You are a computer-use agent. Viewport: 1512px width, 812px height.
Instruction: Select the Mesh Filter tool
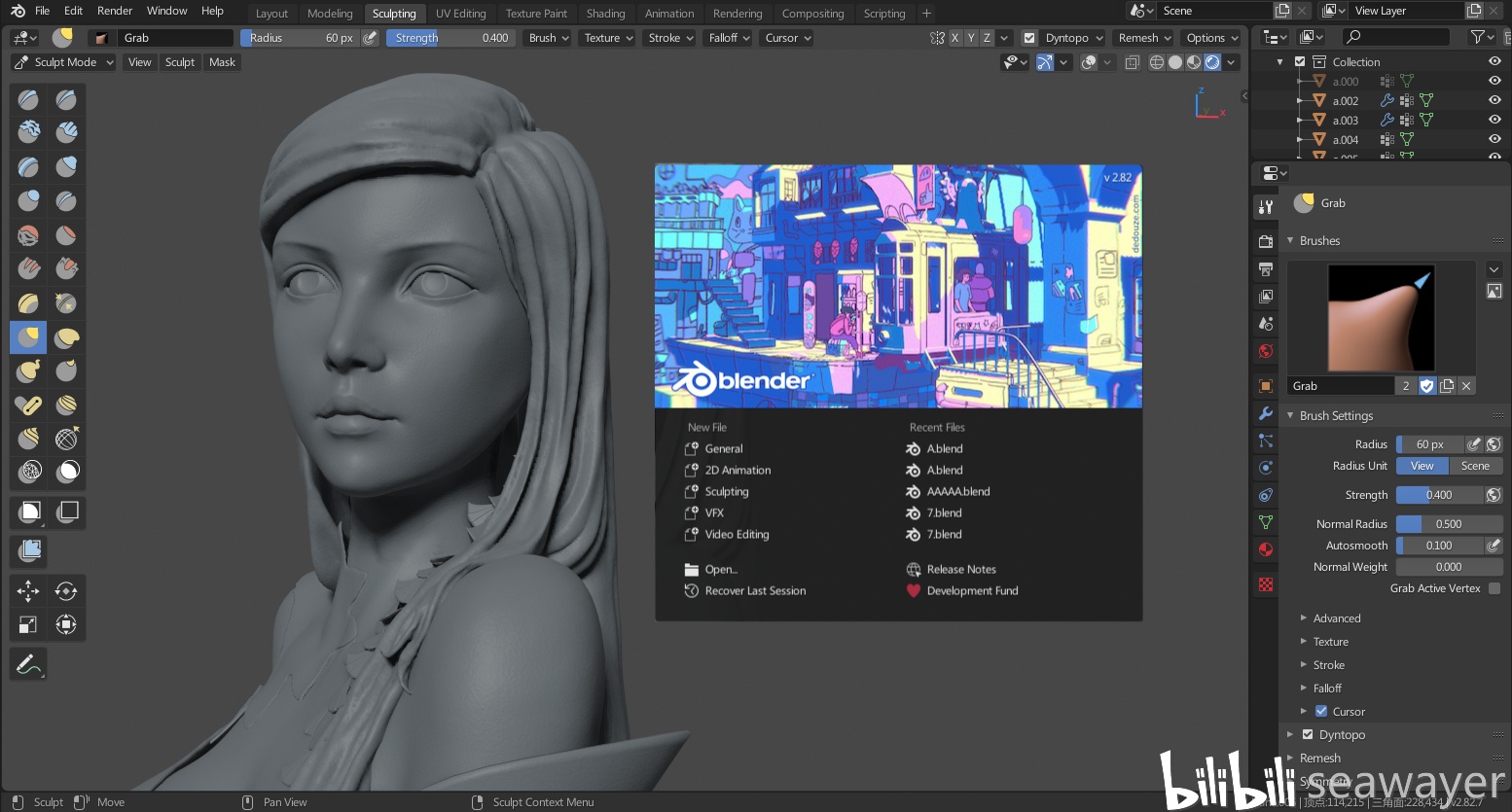[x=29, y=551]
